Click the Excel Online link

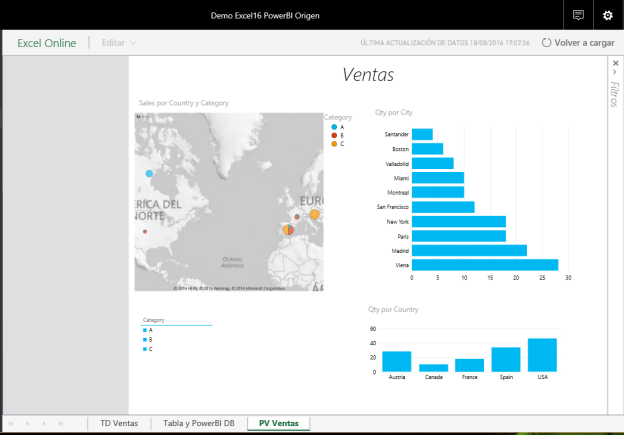(46, 43)
